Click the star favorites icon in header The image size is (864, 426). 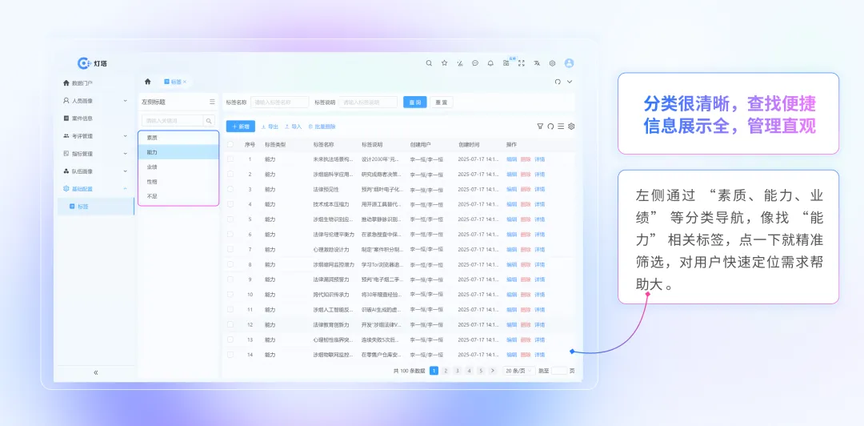coord(444,63)
